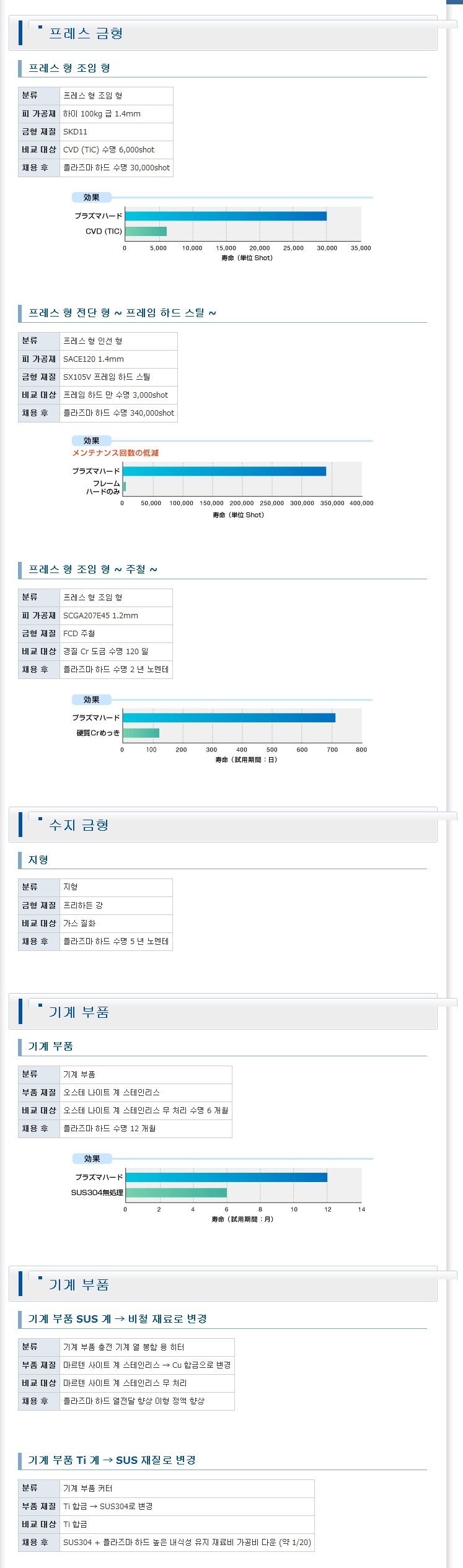Screen dimensions: 463x1568
Task: Click the 프레스 형 조임 형 ~ 주철 ~ subheading
Action: tap(93, 569)
